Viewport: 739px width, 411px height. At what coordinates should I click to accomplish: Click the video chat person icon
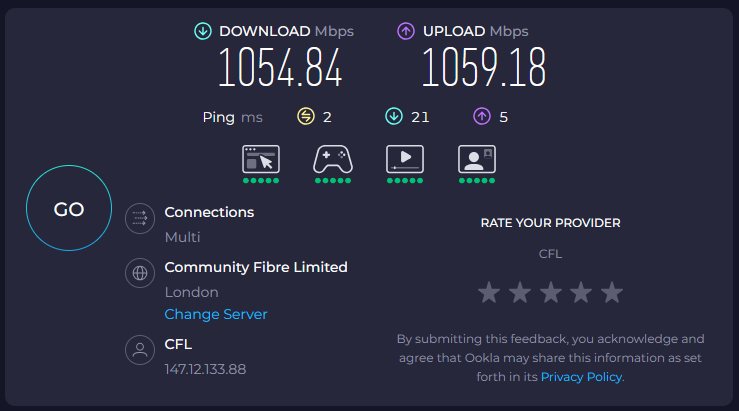pyautogui.click(x=477, y=159)
